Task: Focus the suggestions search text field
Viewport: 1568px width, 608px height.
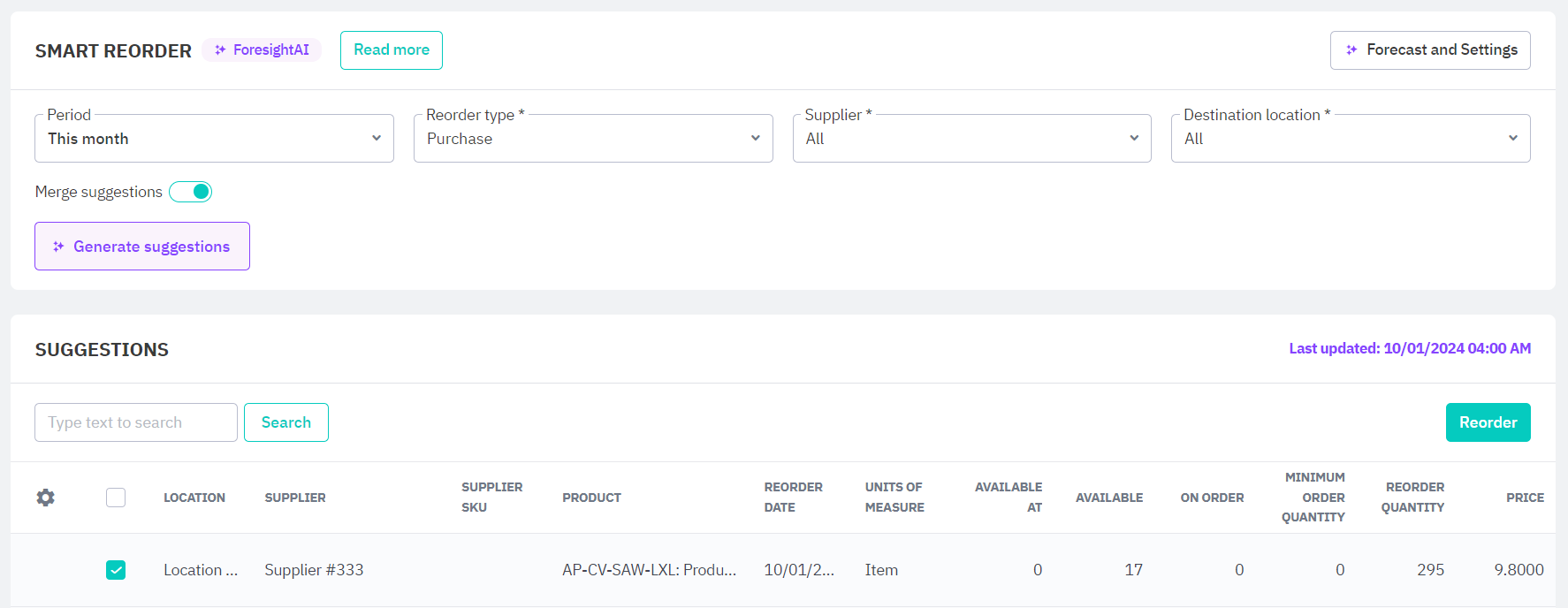Action: coord(136,422)
